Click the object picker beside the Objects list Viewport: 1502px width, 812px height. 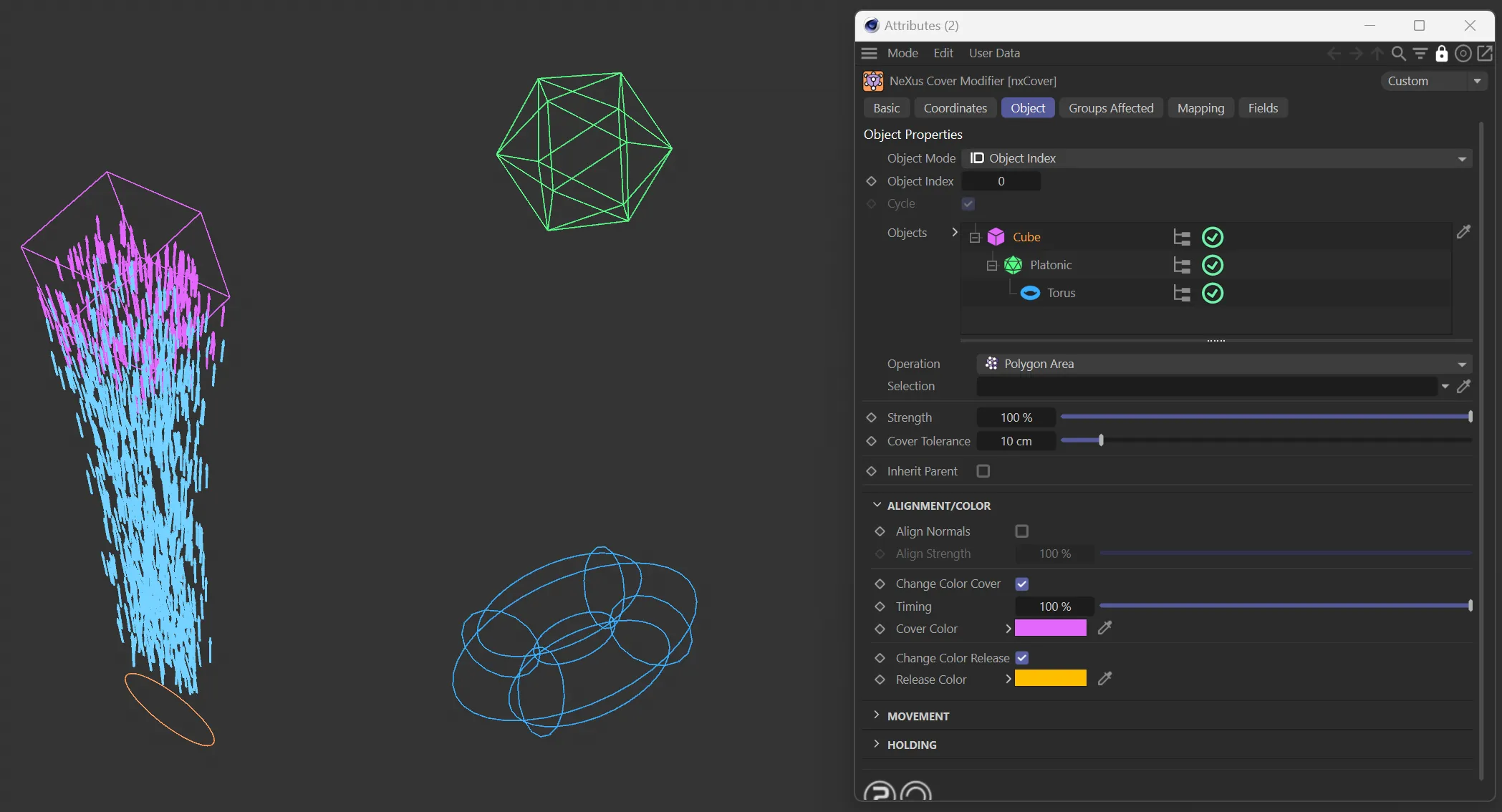click(1464, 232)
